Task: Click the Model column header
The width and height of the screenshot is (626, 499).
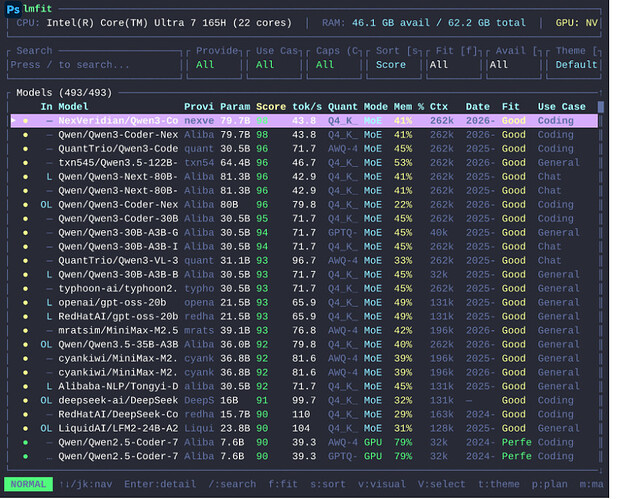Action: tap(73, 107)
